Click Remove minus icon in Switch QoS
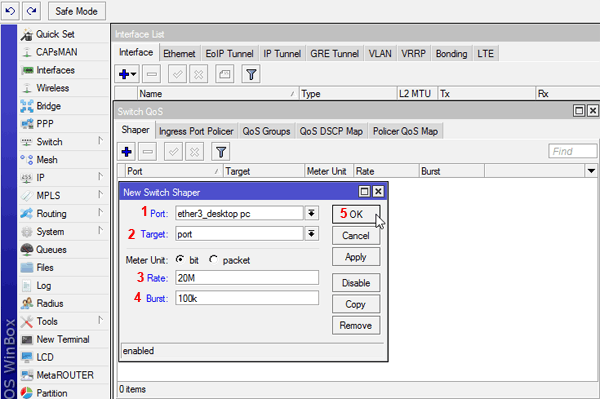Screen dimensions: 600x399 click(x=147, y=152)
